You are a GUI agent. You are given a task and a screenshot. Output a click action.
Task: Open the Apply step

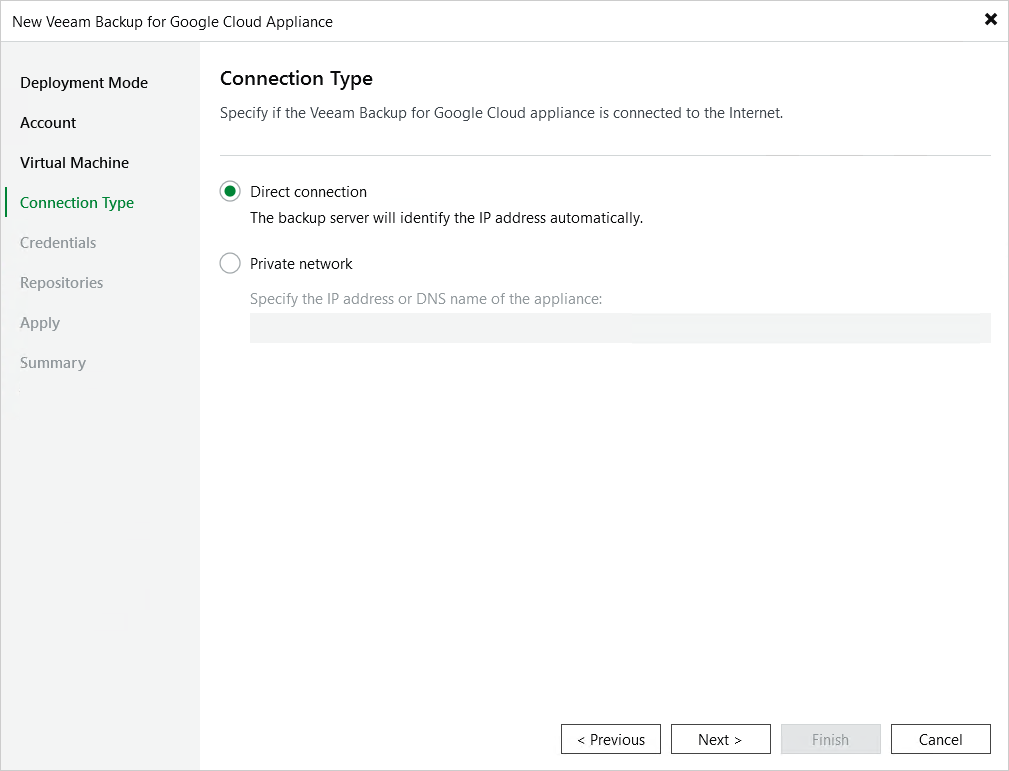click(x=40, y=322)
